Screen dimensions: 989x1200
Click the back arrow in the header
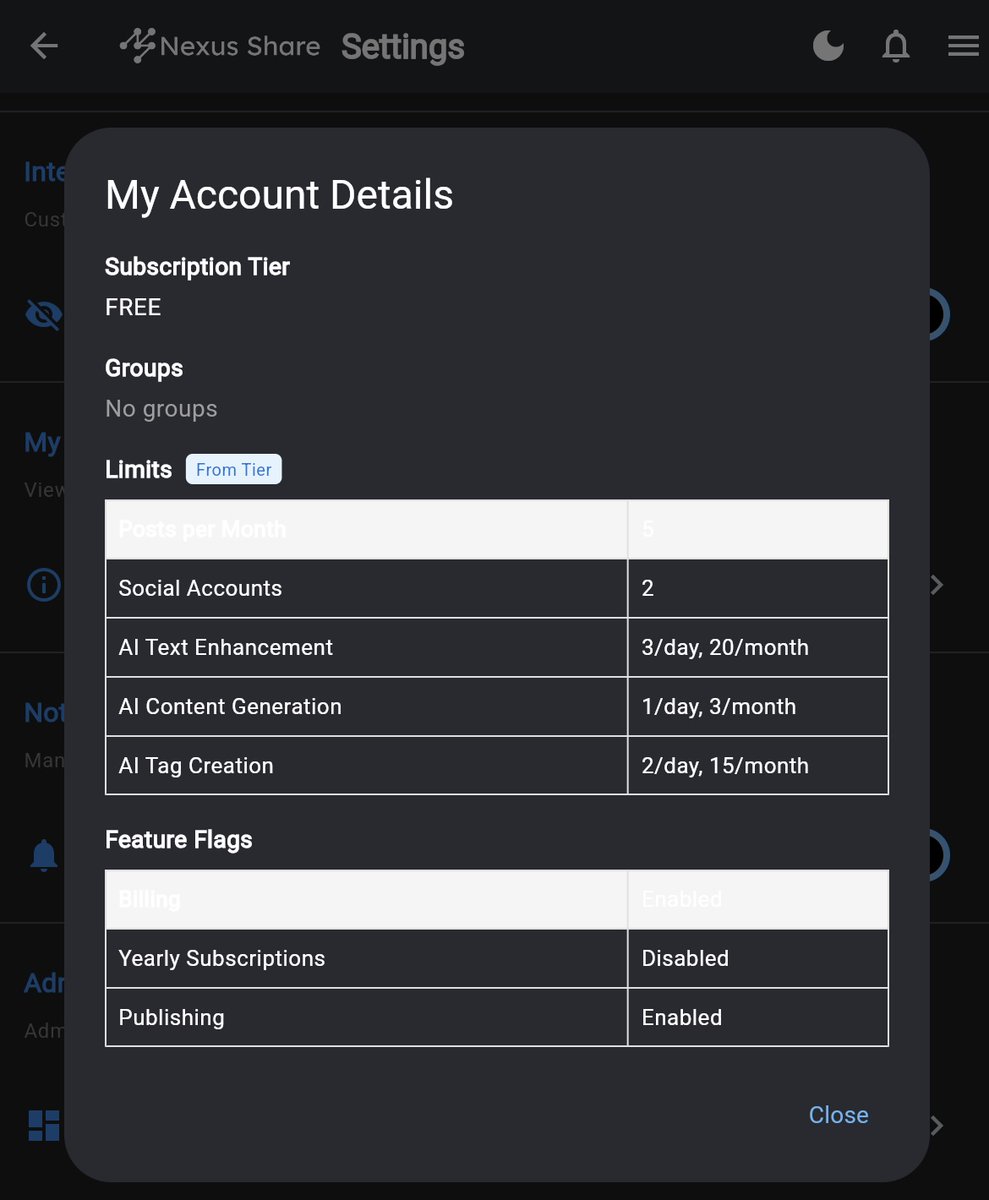[x=43, y=46]
